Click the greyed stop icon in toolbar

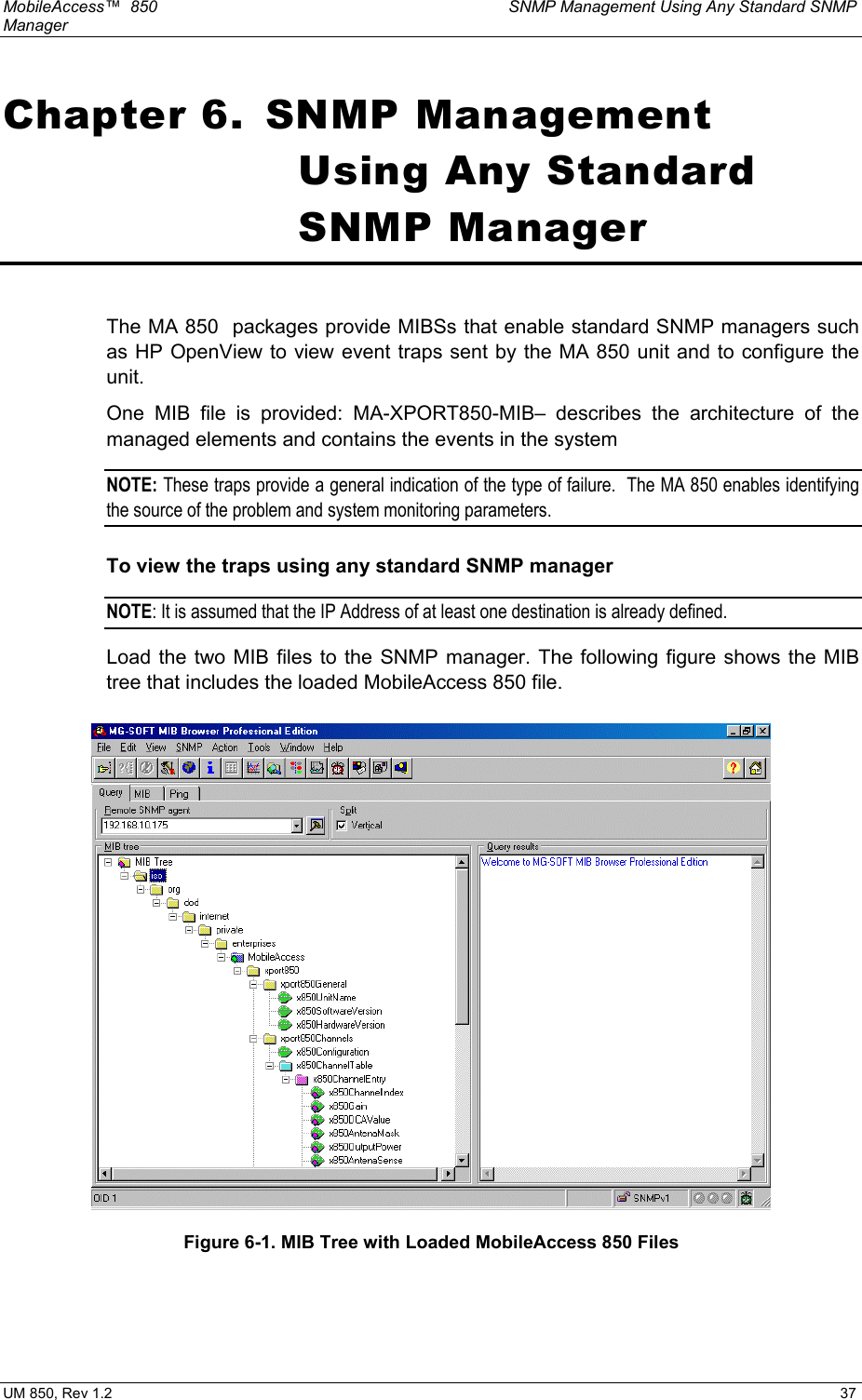point(146,768)
